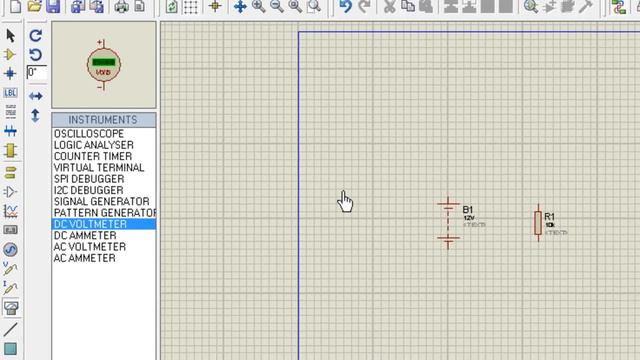The width and height of the screenshot is (640, 360).
Task: Save the current design
Action: coord(53,6)
